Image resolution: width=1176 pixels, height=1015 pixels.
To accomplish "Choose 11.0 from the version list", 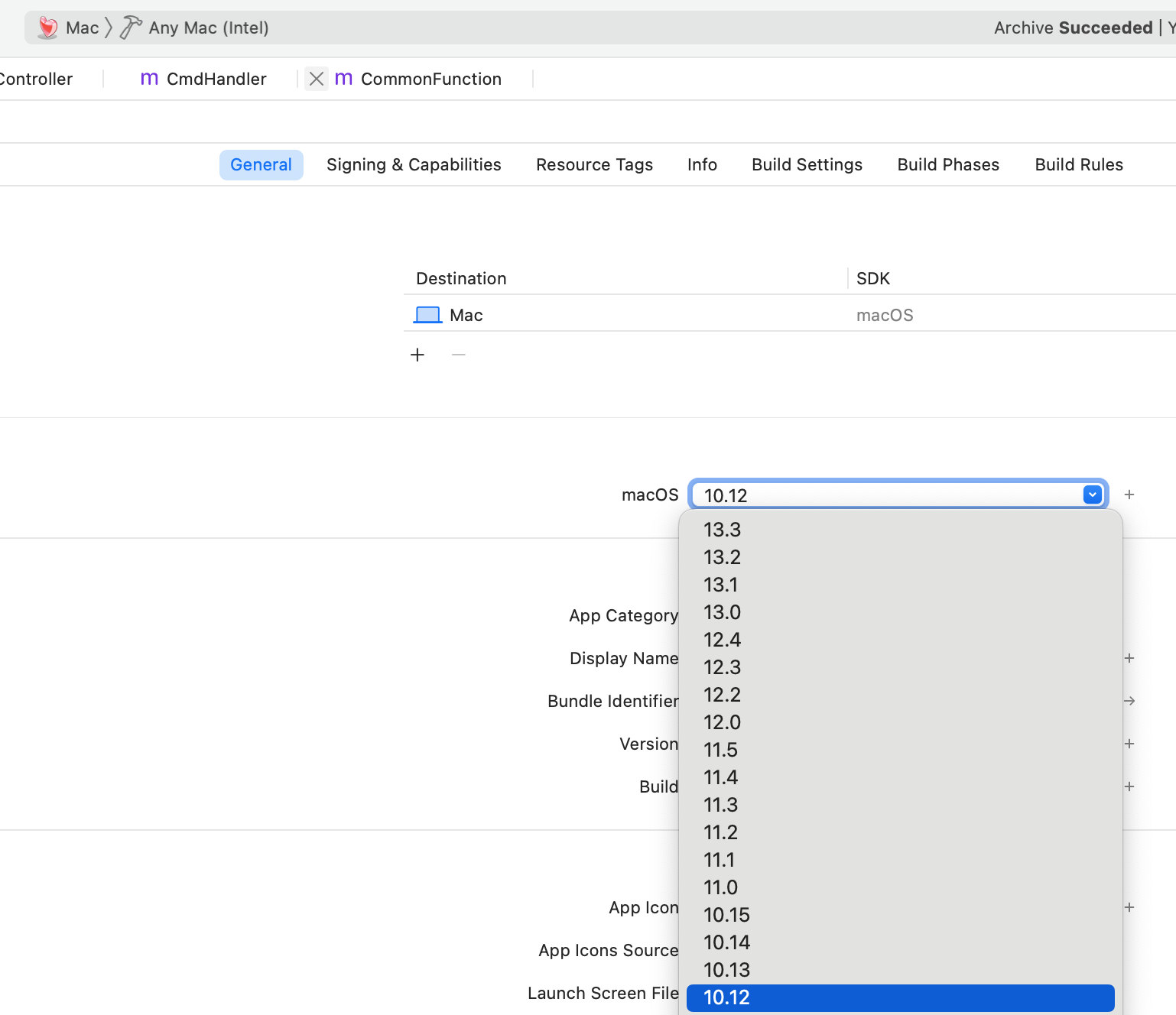I will [900, 887].
